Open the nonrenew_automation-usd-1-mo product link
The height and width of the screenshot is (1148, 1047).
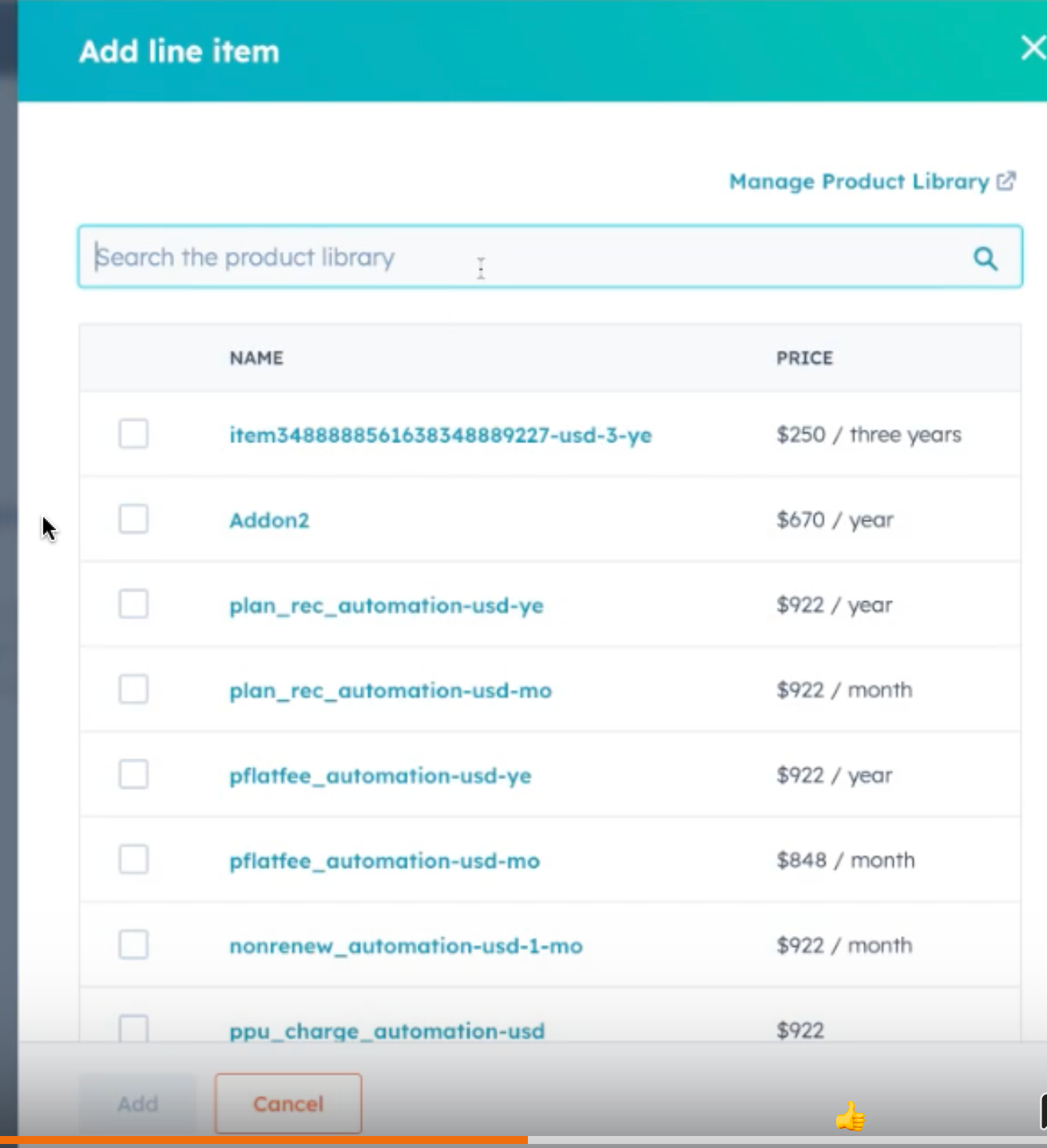(x=406, y=946)
